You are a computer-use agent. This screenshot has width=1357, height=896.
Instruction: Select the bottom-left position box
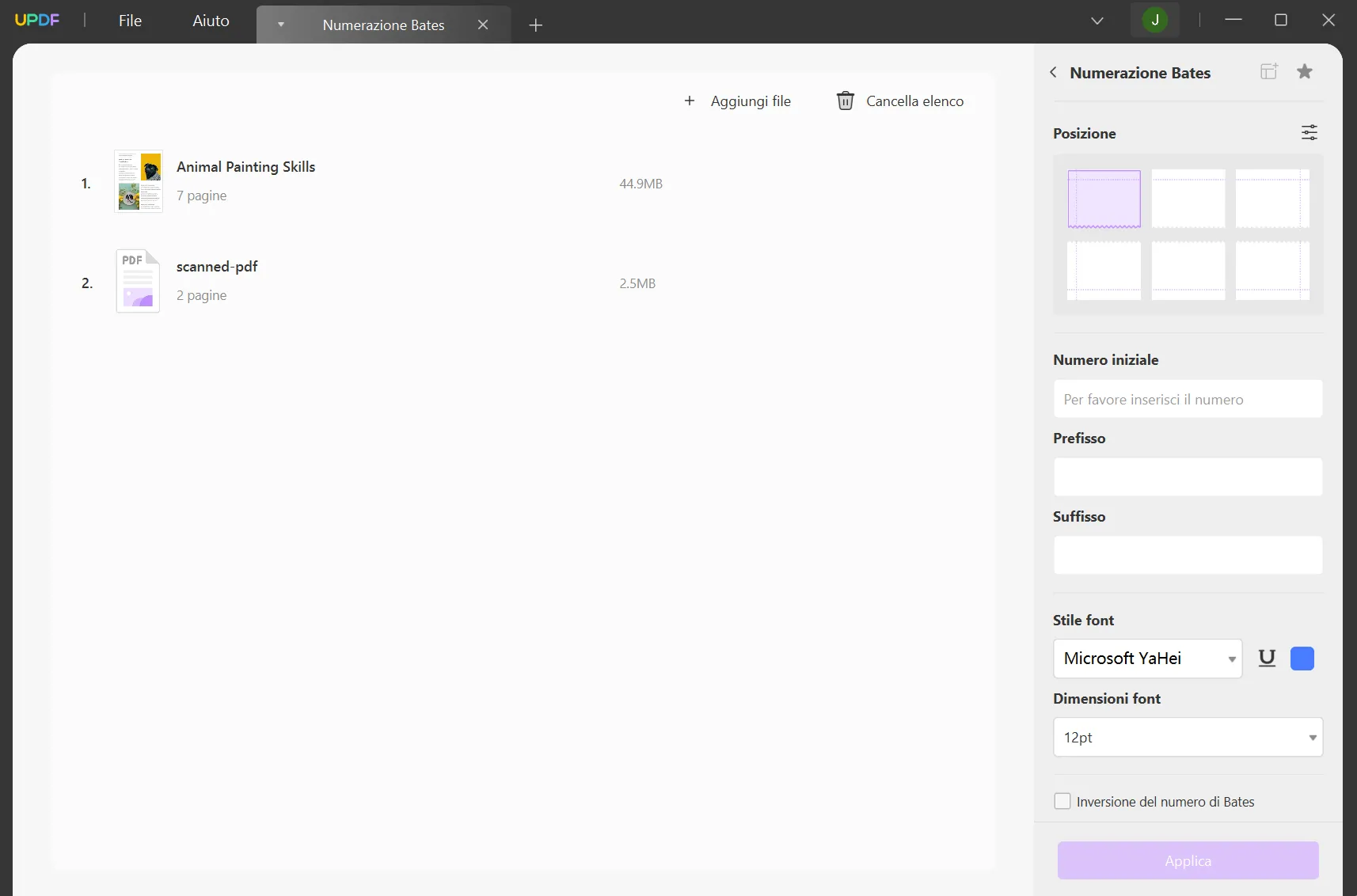click(1104, 271)
